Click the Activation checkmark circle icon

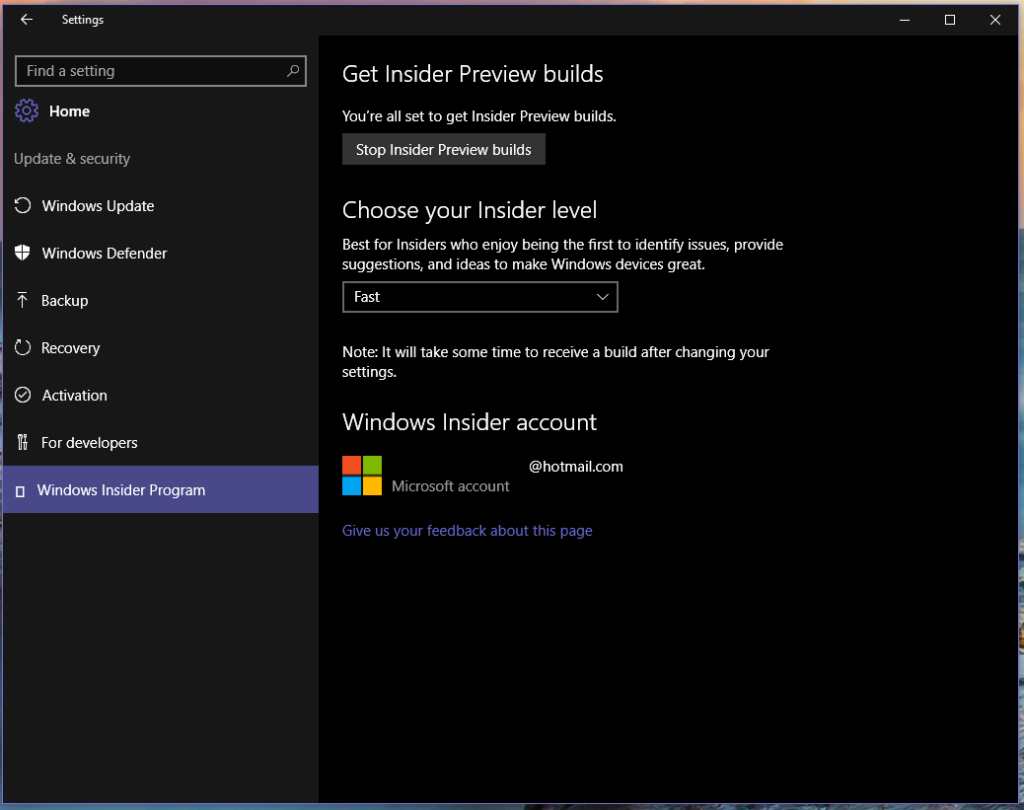[x=23, y=395]
